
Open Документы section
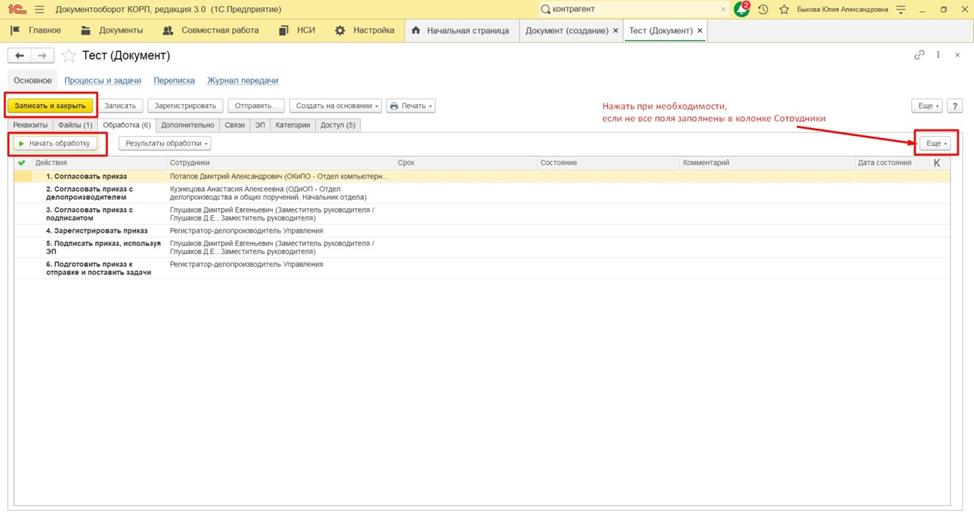click(x=112, y=30)
